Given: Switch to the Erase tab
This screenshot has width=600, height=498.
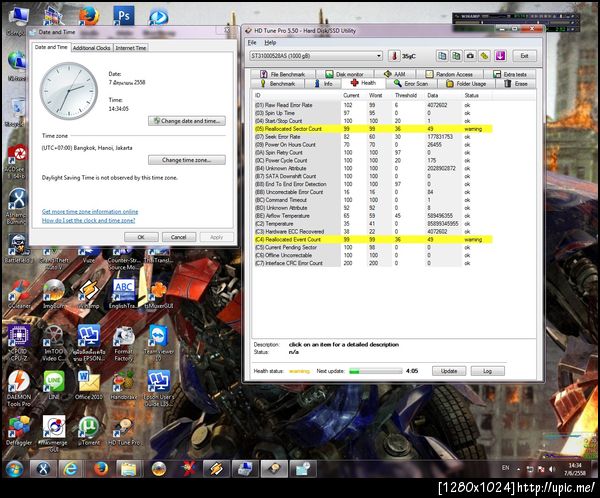Looking at the screenshot, I should click(x=516, y=83).
